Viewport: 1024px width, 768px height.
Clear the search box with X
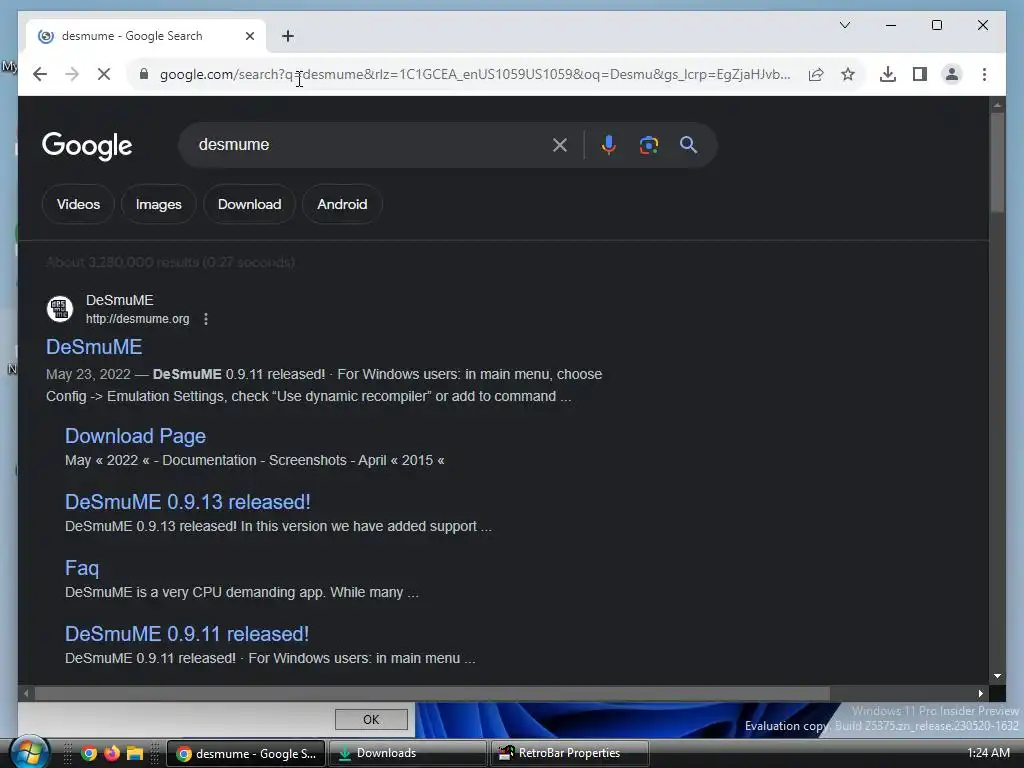point(560,145)
